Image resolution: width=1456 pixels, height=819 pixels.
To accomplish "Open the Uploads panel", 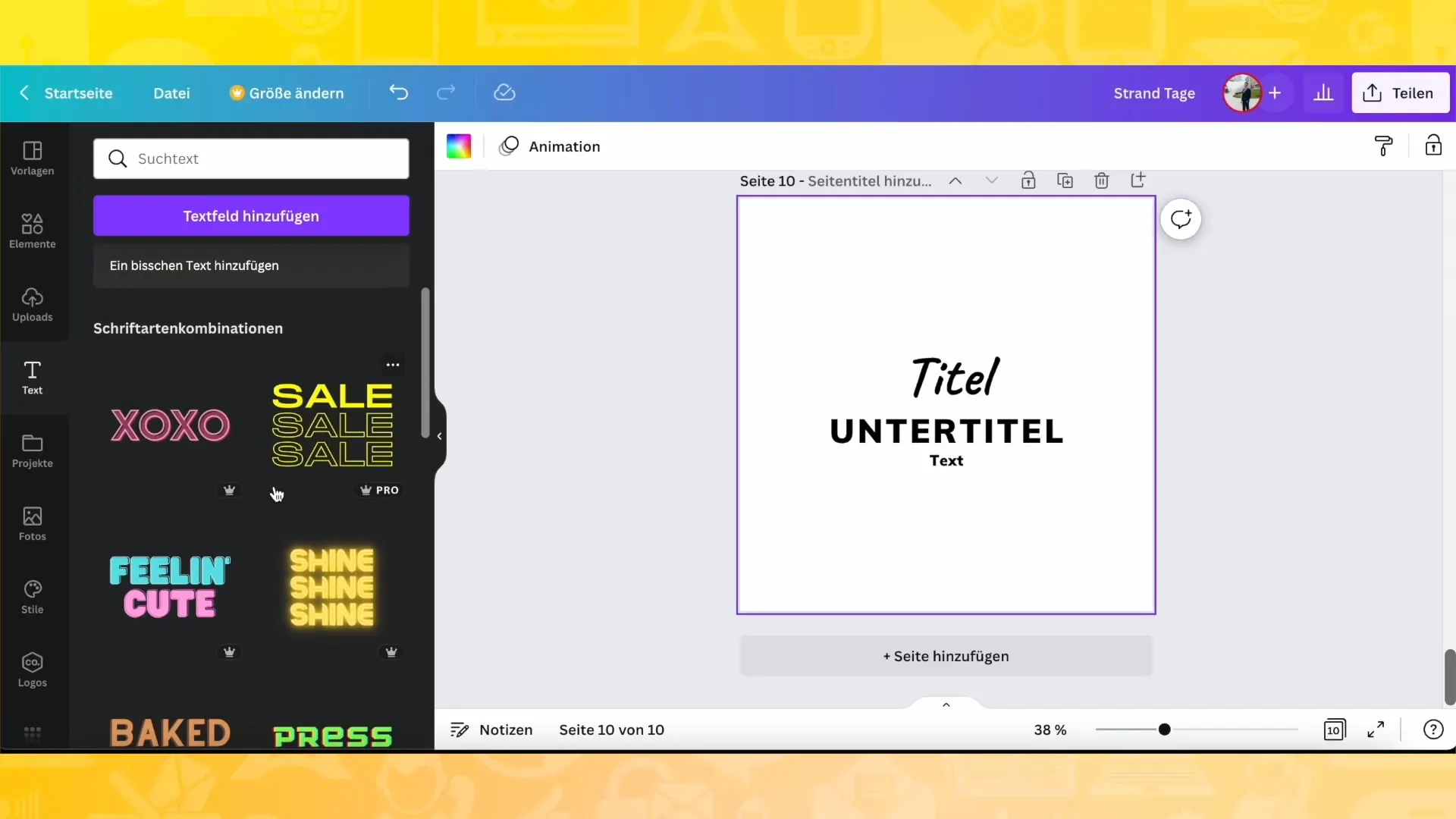I will click(x=32, y=304).
